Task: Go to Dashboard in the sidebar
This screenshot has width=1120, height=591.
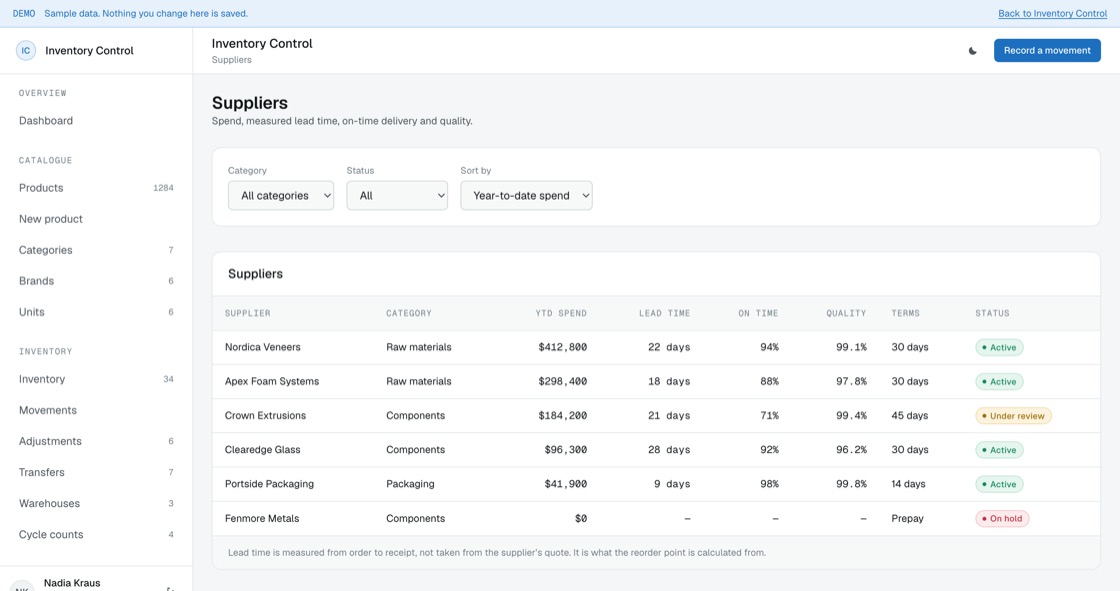Action: pyautogui.click(x=46, y=121)
